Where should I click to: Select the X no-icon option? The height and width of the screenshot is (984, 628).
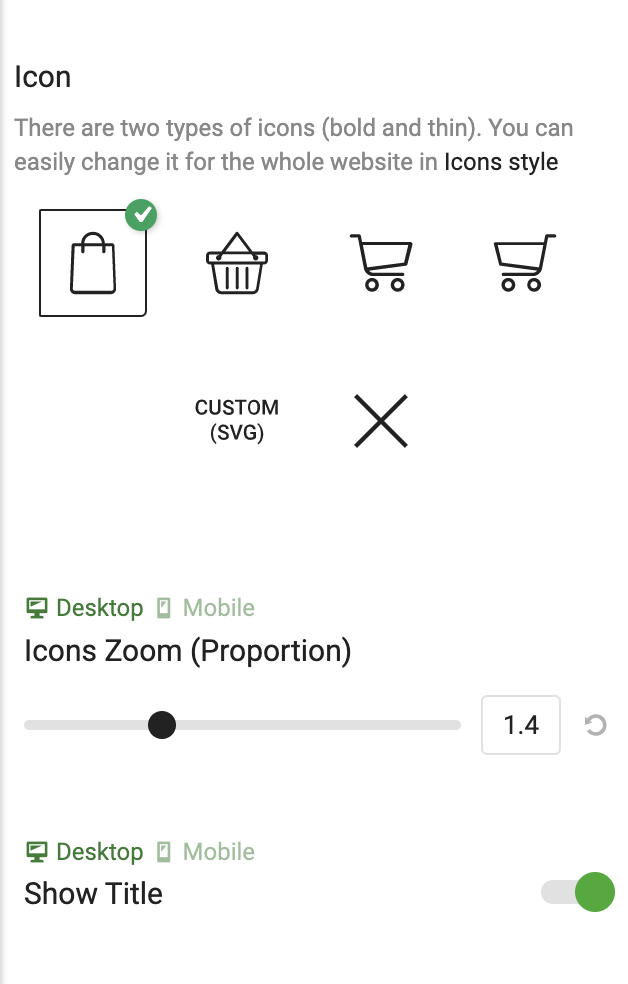coord(381,421)
